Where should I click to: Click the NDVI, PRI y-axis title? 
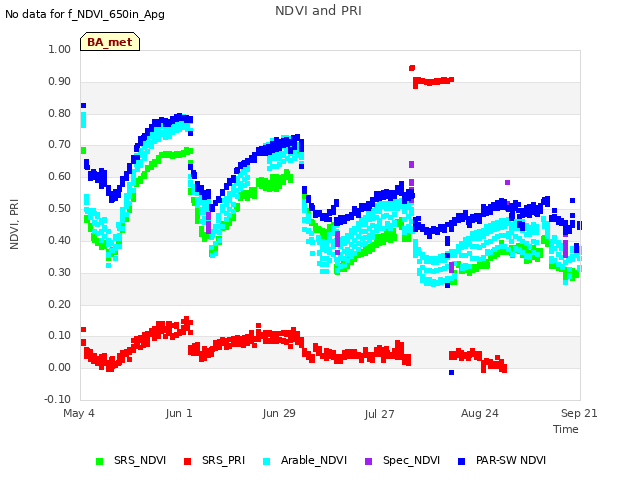click(x=14, y=224)
